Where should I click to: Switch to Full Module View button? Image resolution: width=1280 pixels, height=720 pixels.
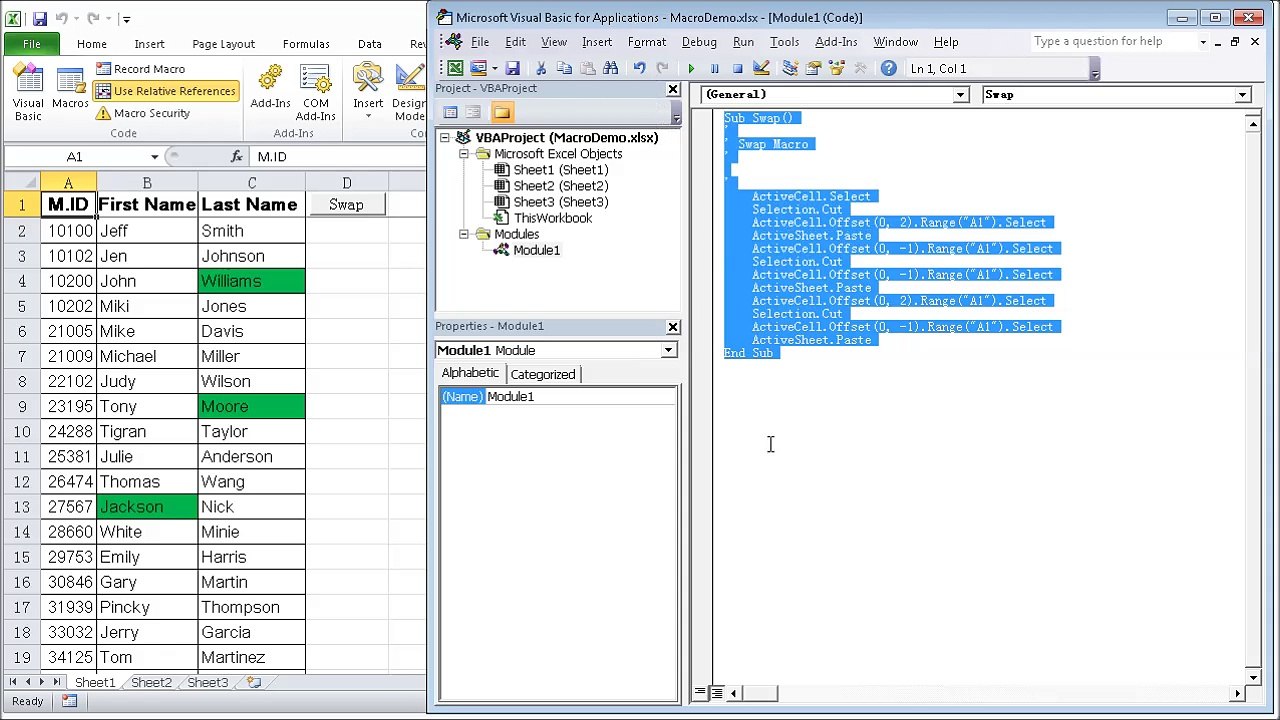click(717, 693)
